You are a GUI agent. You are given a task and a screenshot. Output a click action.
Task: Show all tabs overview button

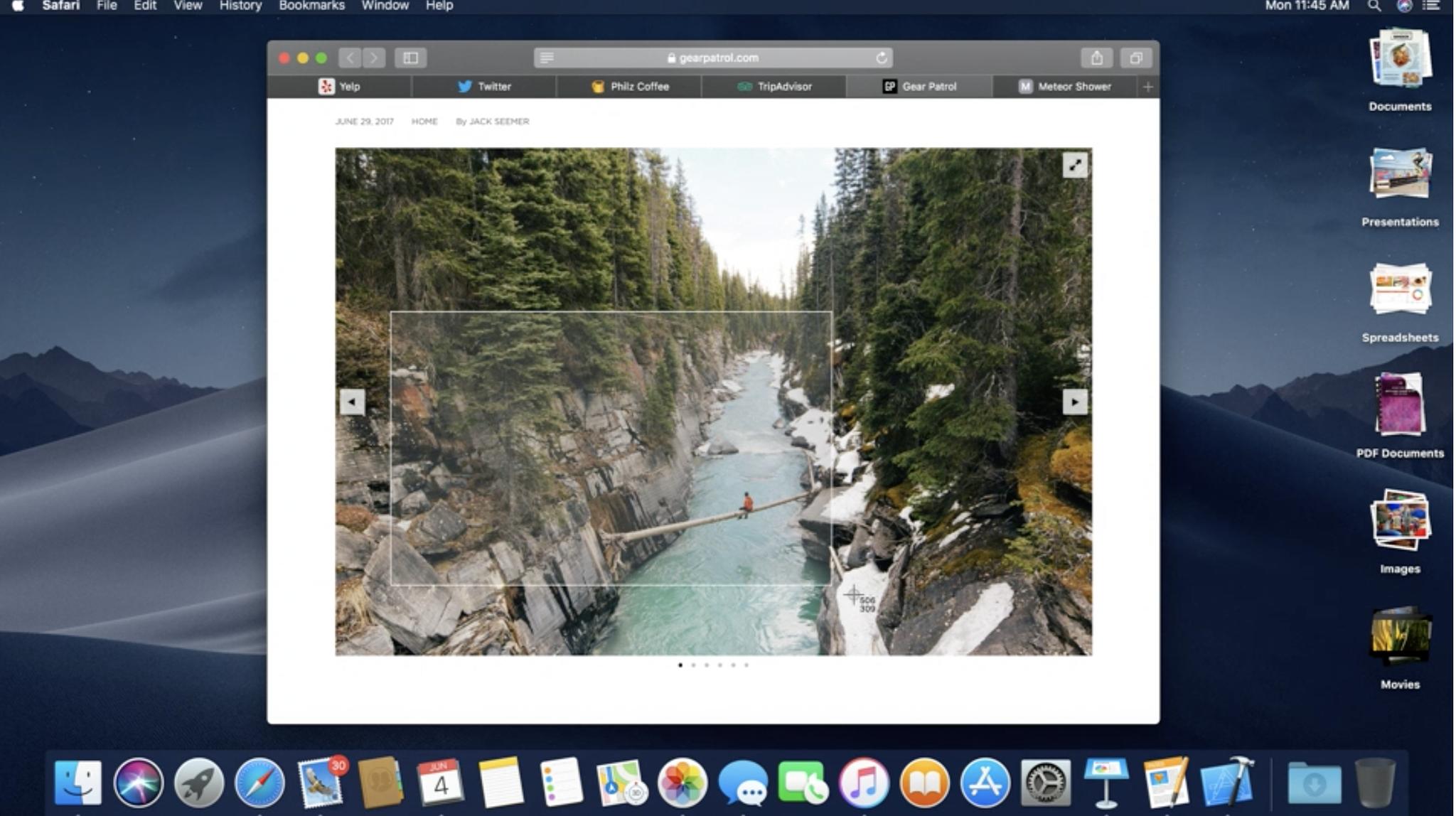[x=1135, y=58]
